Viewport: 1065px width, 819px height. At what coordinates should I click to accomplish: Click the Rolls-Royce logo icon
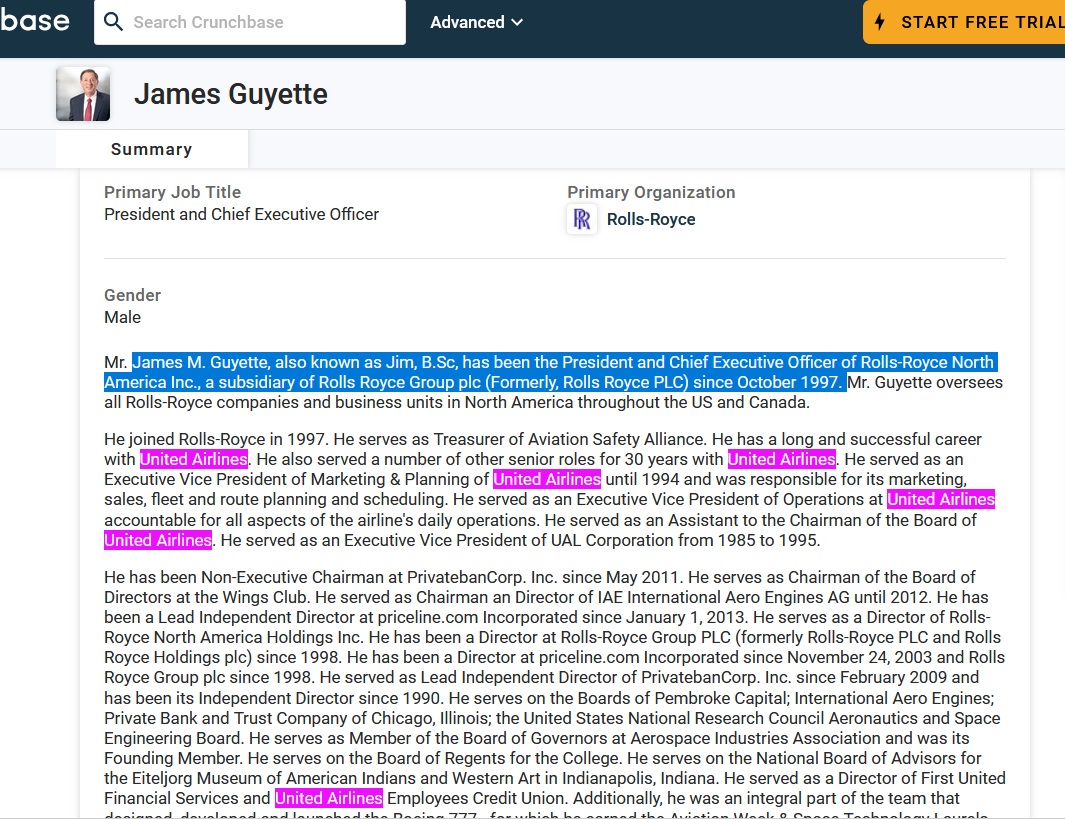pyautogui.click(x=582, y=219)
